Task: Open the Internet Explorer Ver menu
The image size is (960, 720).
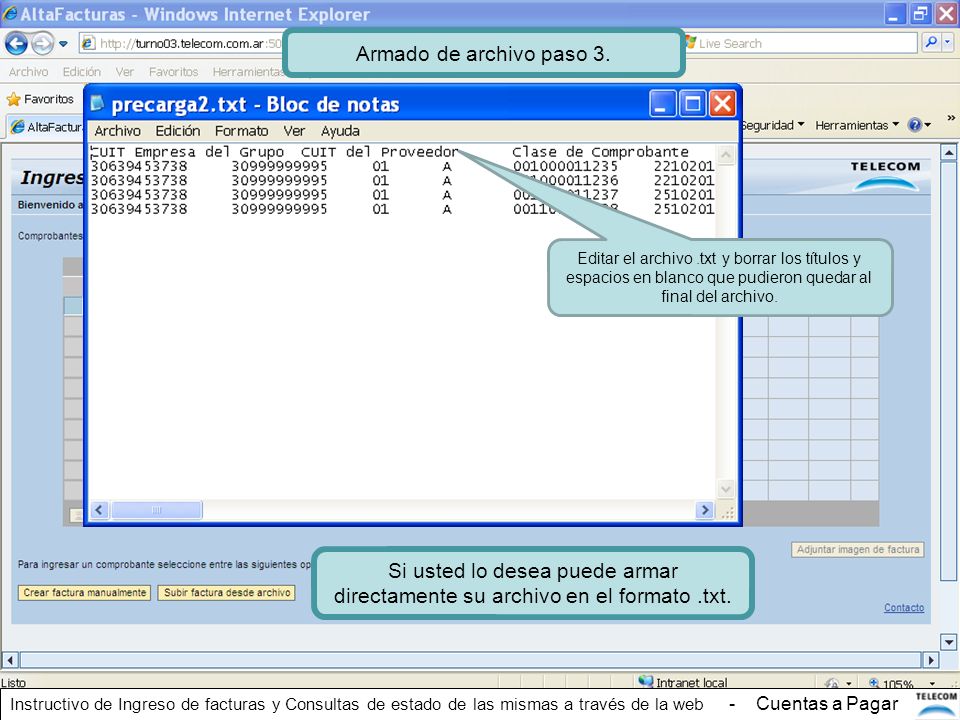Action: pyautogui.click(x=124, y=72)
